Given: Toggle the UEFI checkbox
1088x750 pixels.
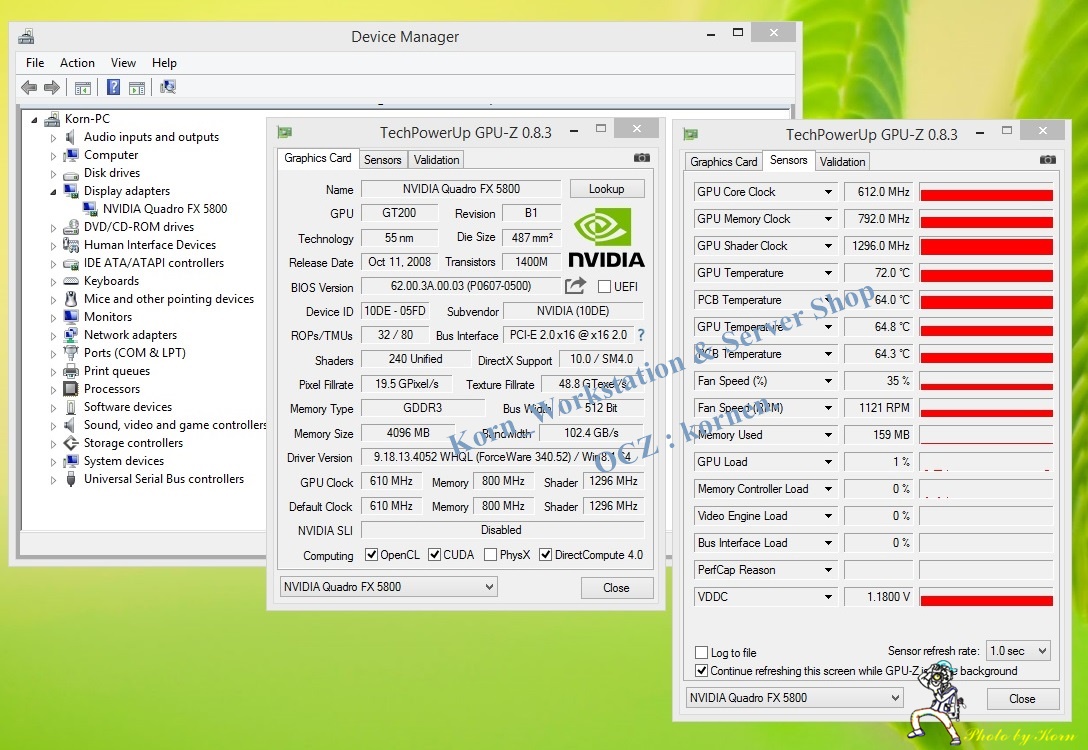Looking at the screenshot, I should click(x=604, y=287).
